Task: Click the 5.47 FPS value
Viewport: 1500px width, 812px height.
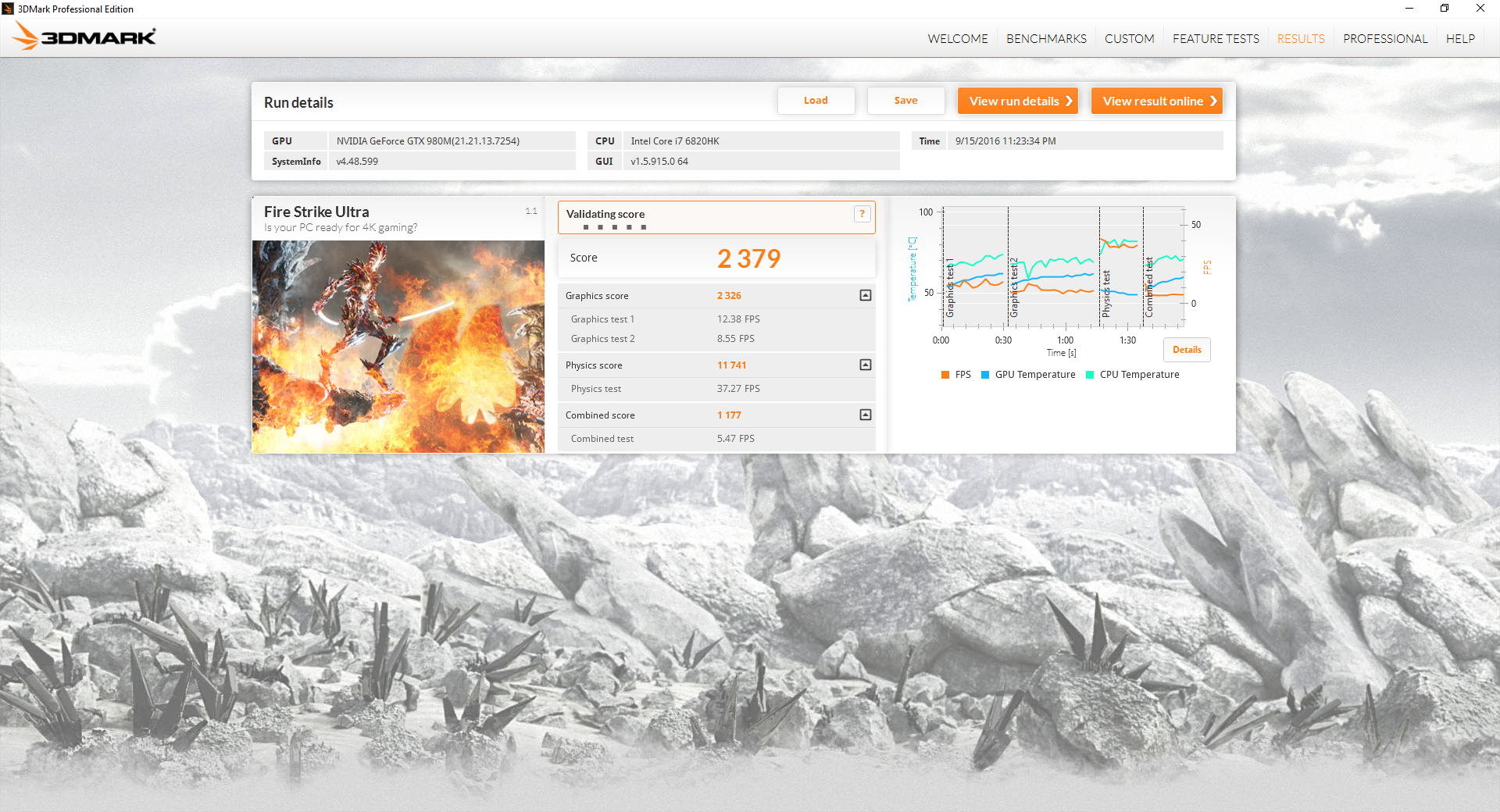Action: [736, 439]
